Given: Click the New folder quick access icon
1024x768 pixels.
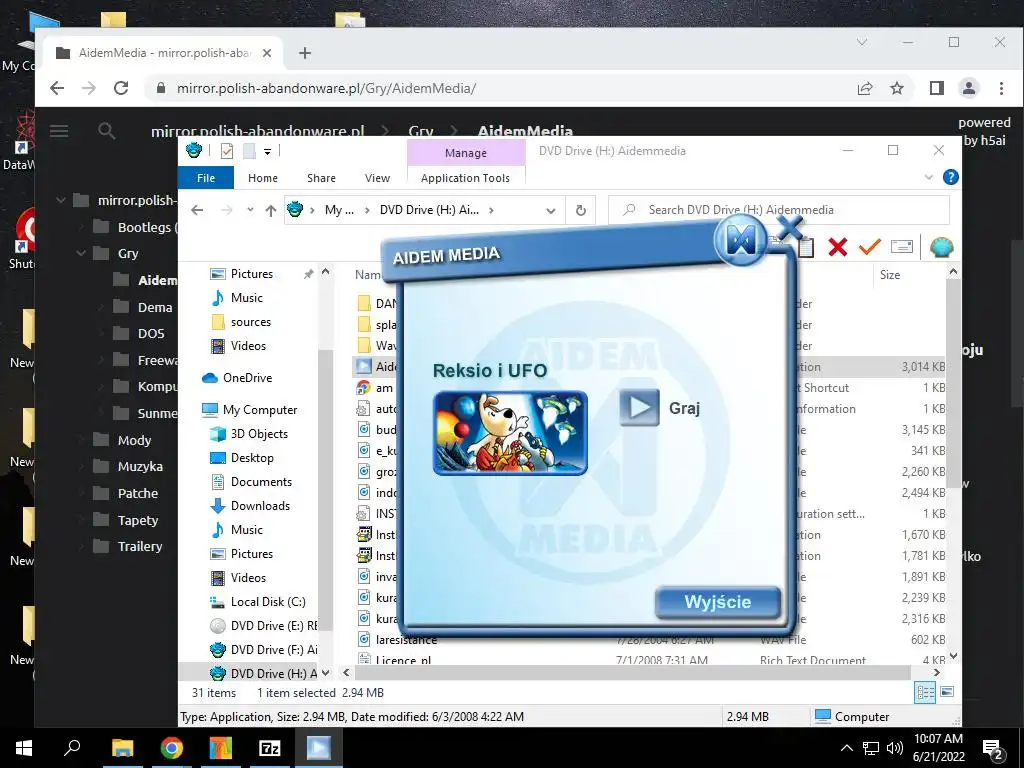Looking at the screenshot, I should (249, 152).
